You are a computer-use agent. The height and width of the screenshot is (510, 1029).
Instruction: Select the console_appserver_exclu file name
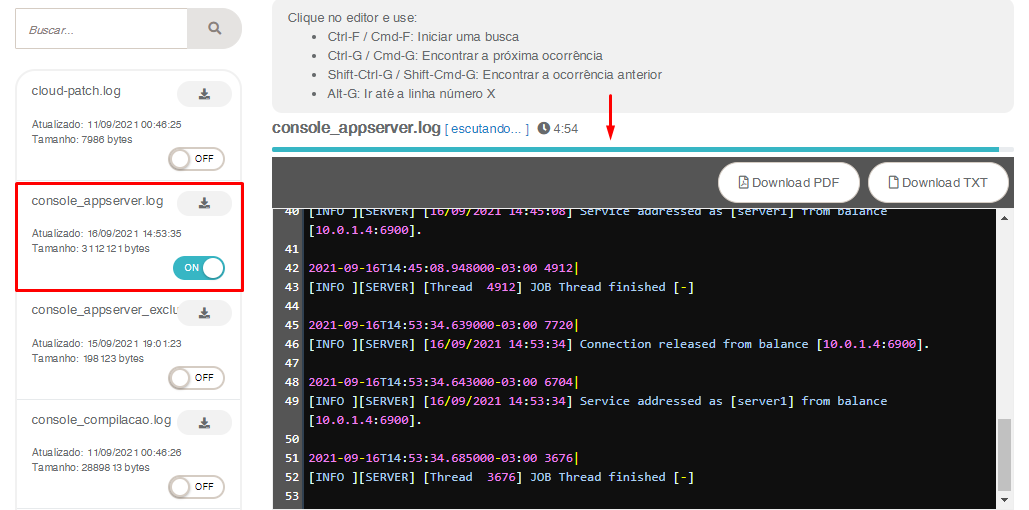coord(105,310)
